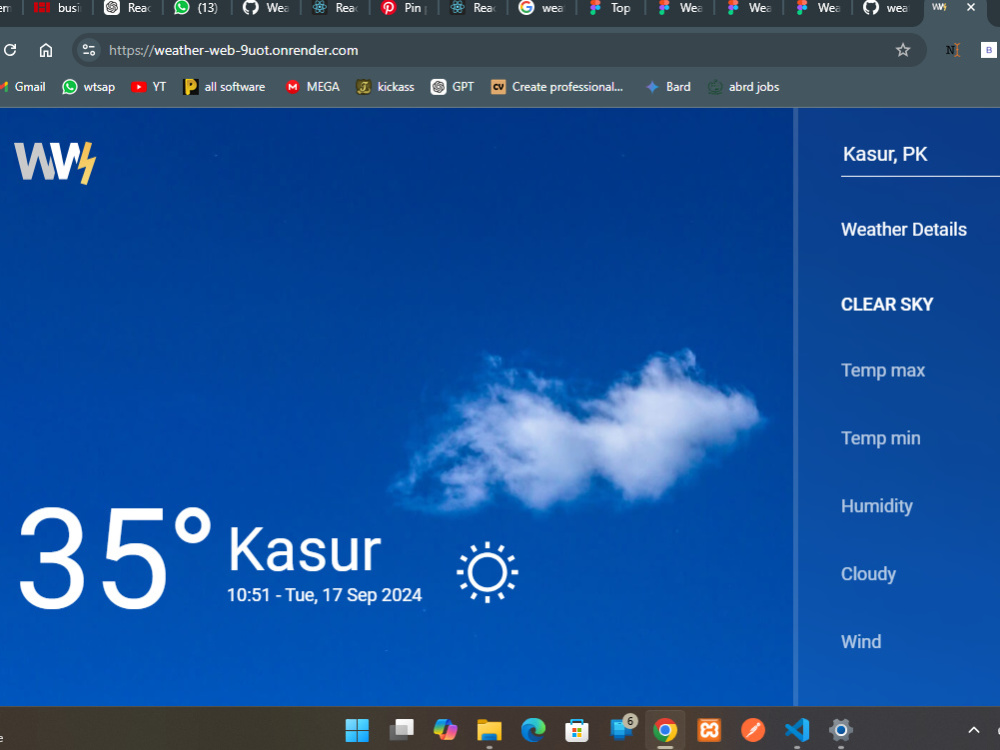
Task: Open the YT YouTube bookmark
Action: click(x=148, y=87)
